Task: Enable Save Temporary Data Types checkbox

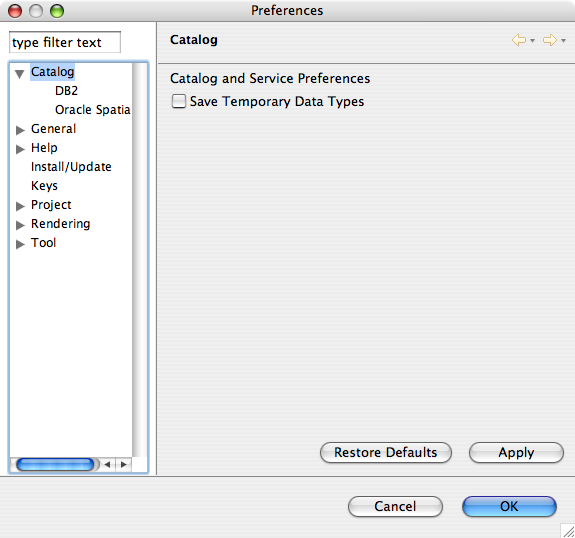Action: 179,101
